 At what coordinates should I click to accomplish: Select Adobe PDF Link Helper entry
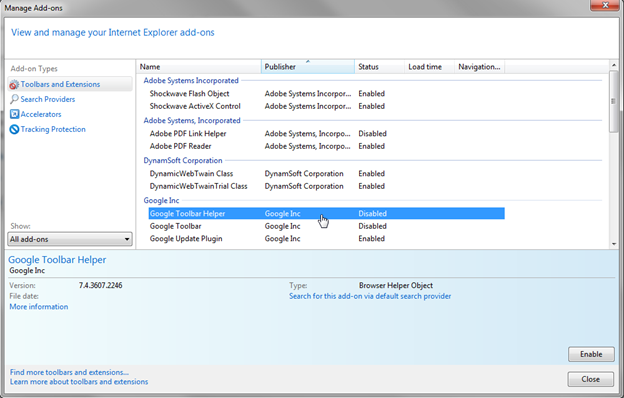(x=326, y=134)
